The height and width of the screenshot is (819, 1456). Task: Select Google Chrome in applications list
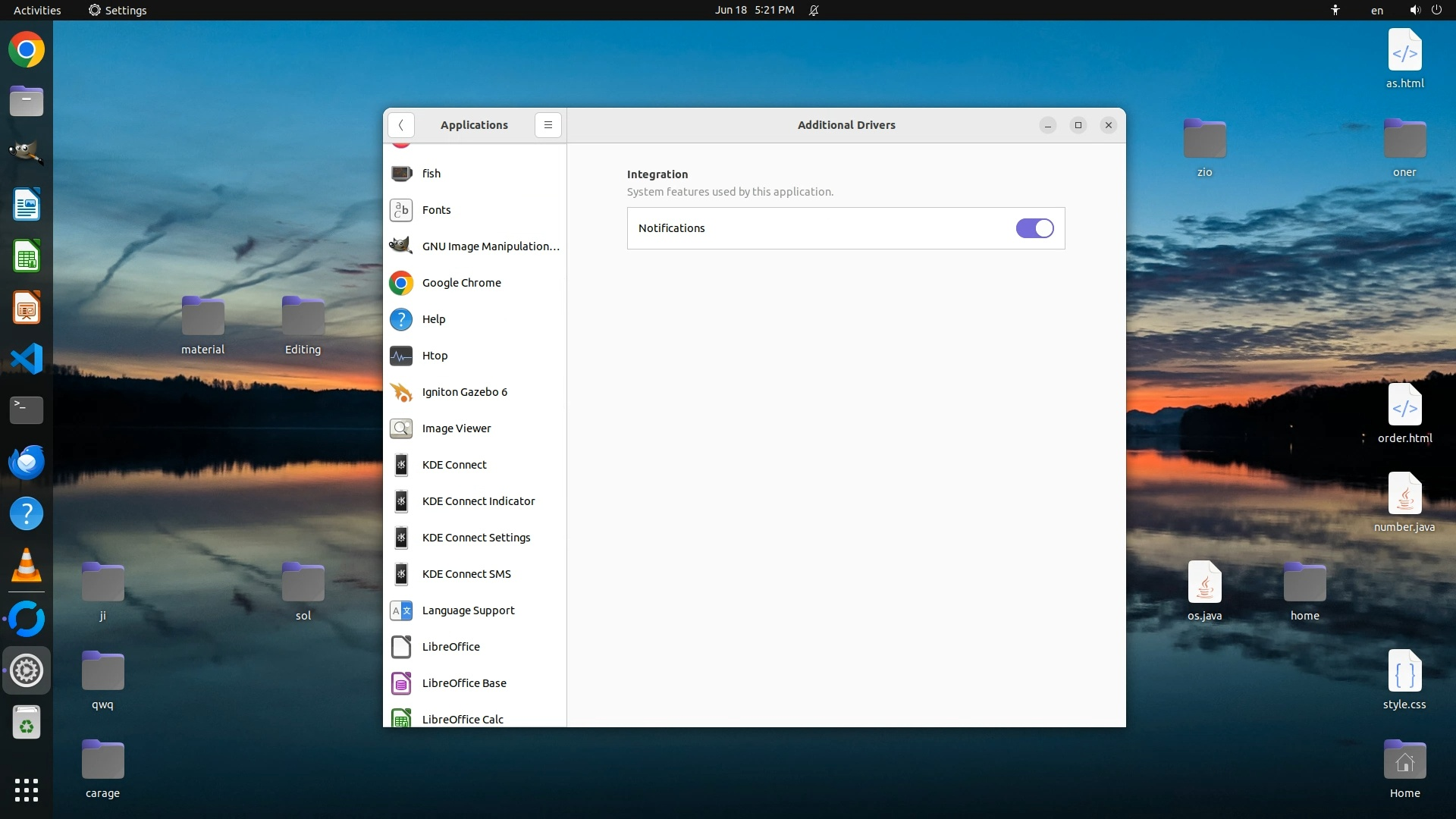[x=461, y=283]
